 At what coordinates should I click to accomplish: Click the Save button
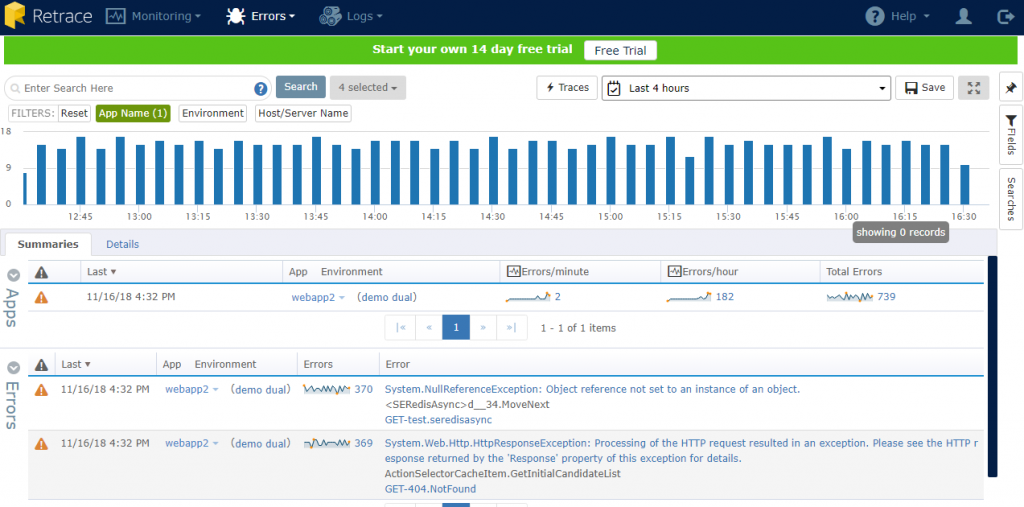(924, 88)
